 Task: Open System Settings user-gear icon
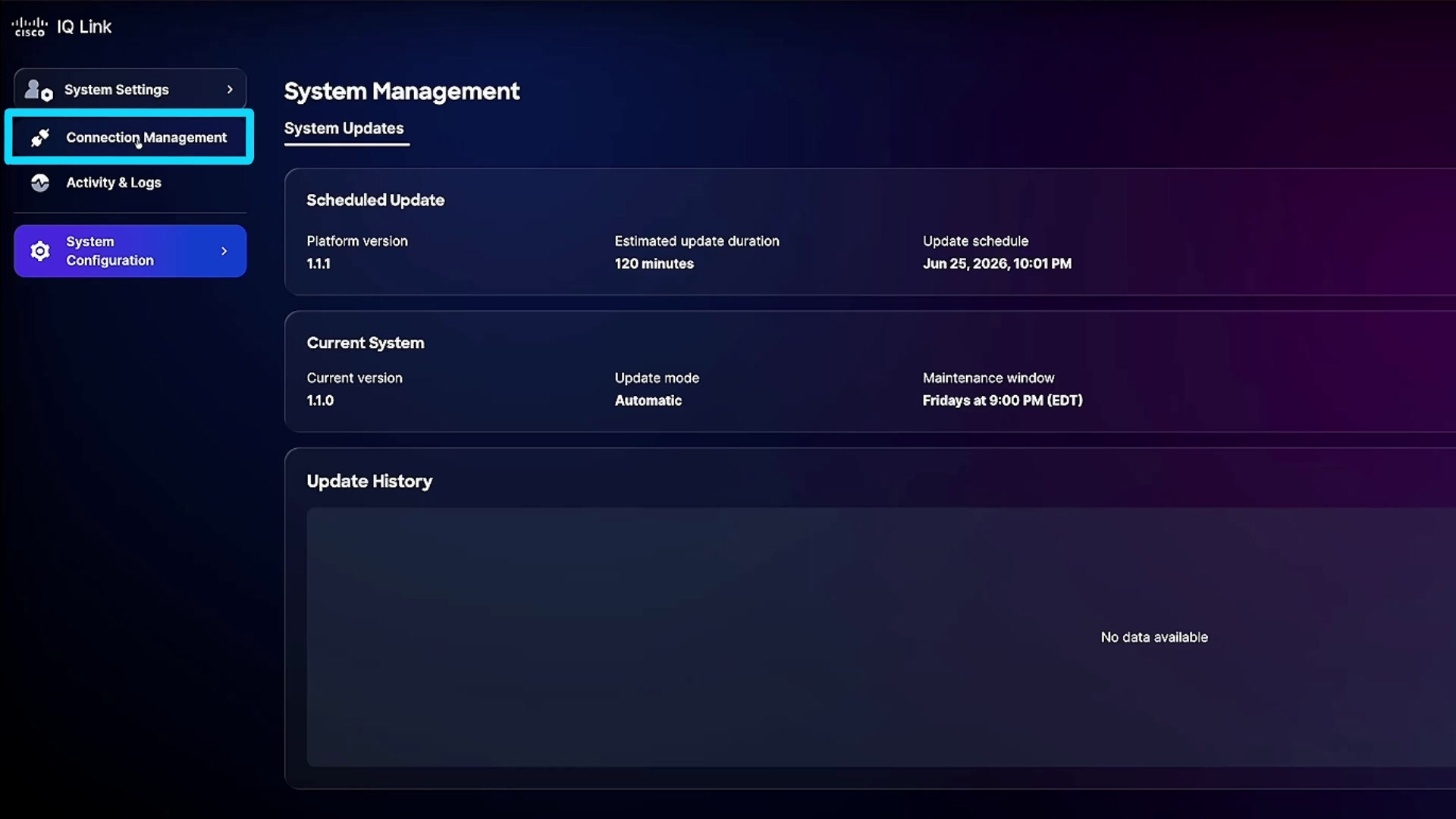[x=39, y=89]
